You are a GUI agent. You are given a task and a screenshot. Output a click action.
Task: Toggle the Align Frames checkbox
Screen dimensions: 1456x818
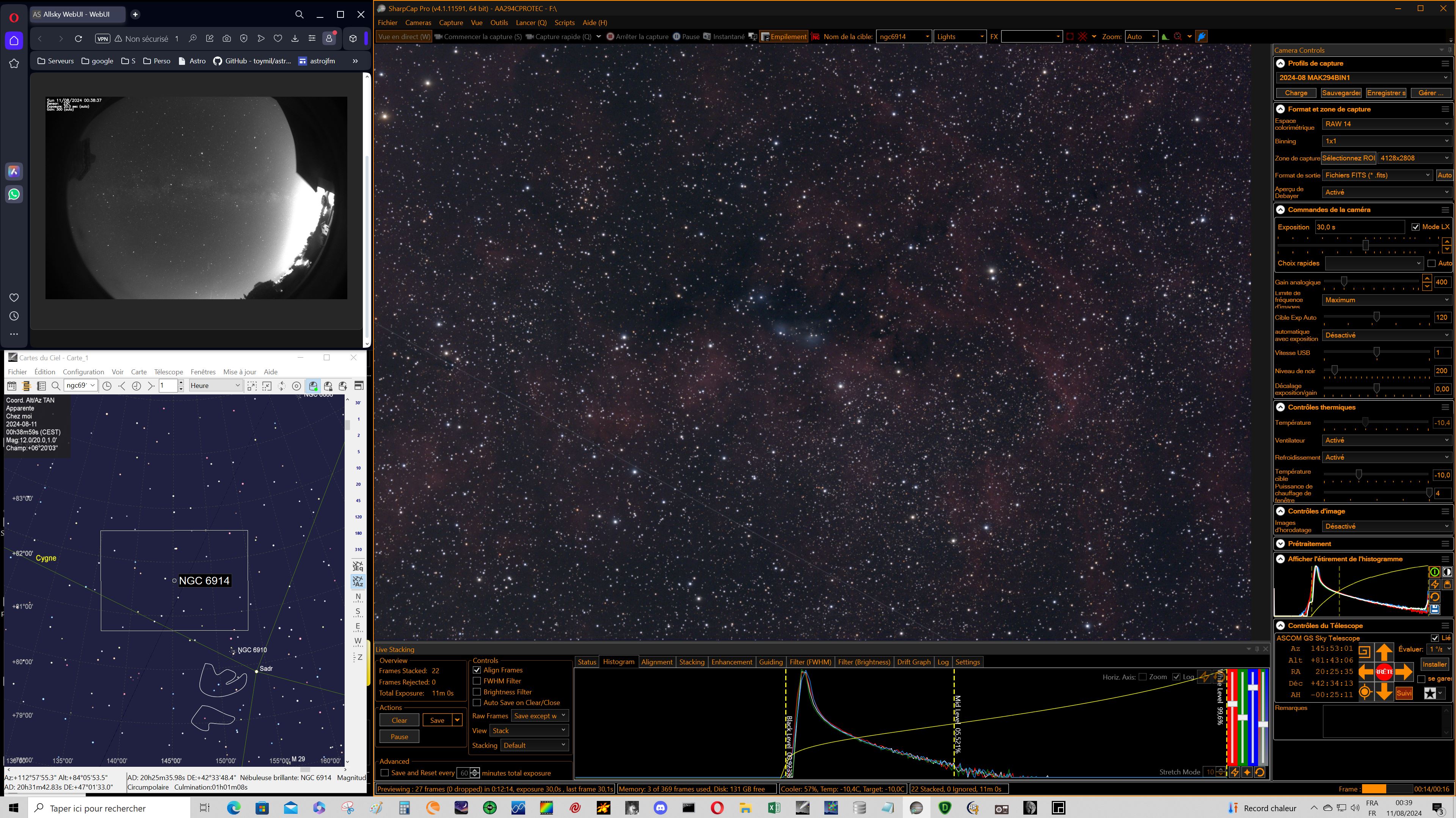point(477,670)
